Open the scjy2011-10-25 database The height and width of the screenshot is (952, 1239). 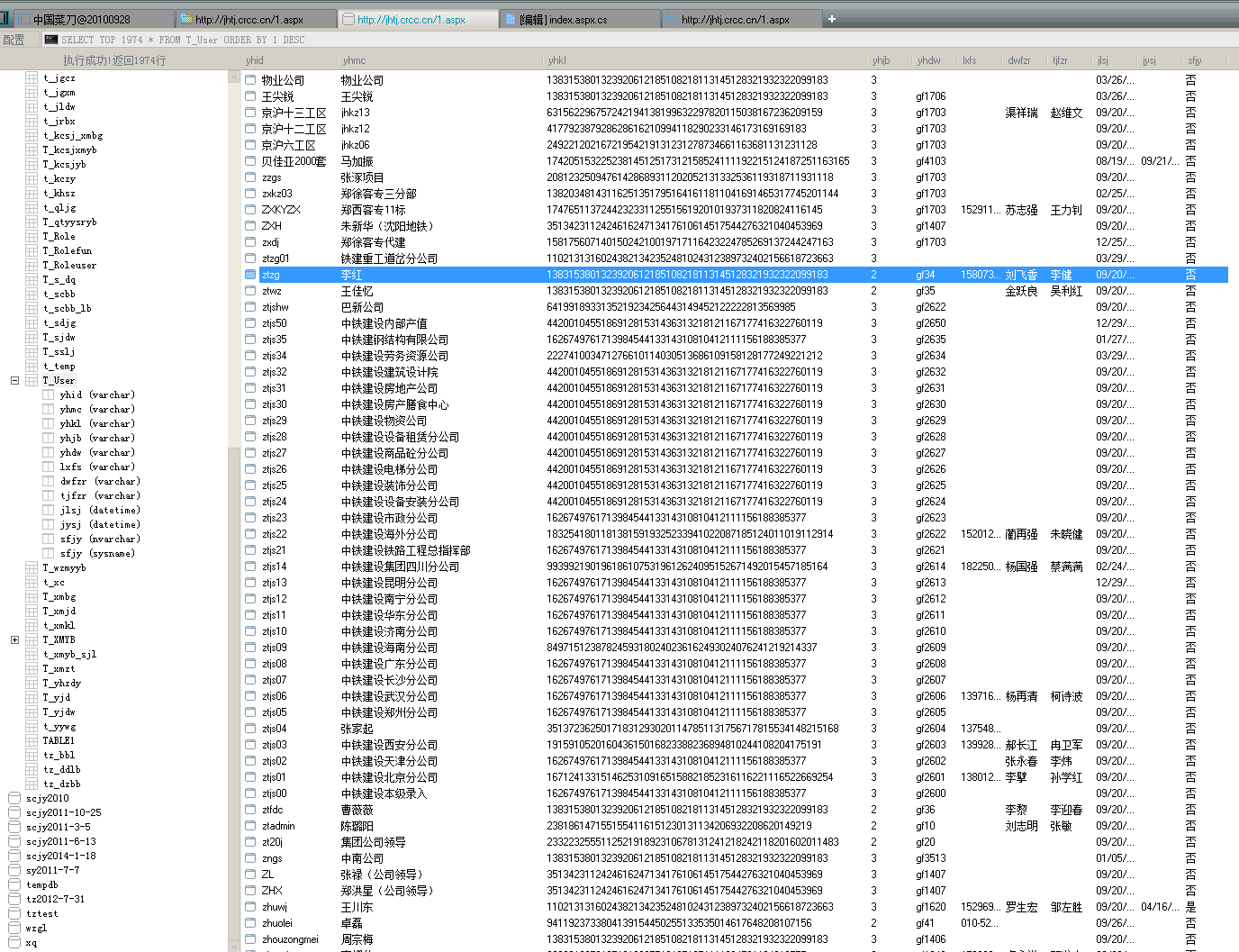coord(63,813)
